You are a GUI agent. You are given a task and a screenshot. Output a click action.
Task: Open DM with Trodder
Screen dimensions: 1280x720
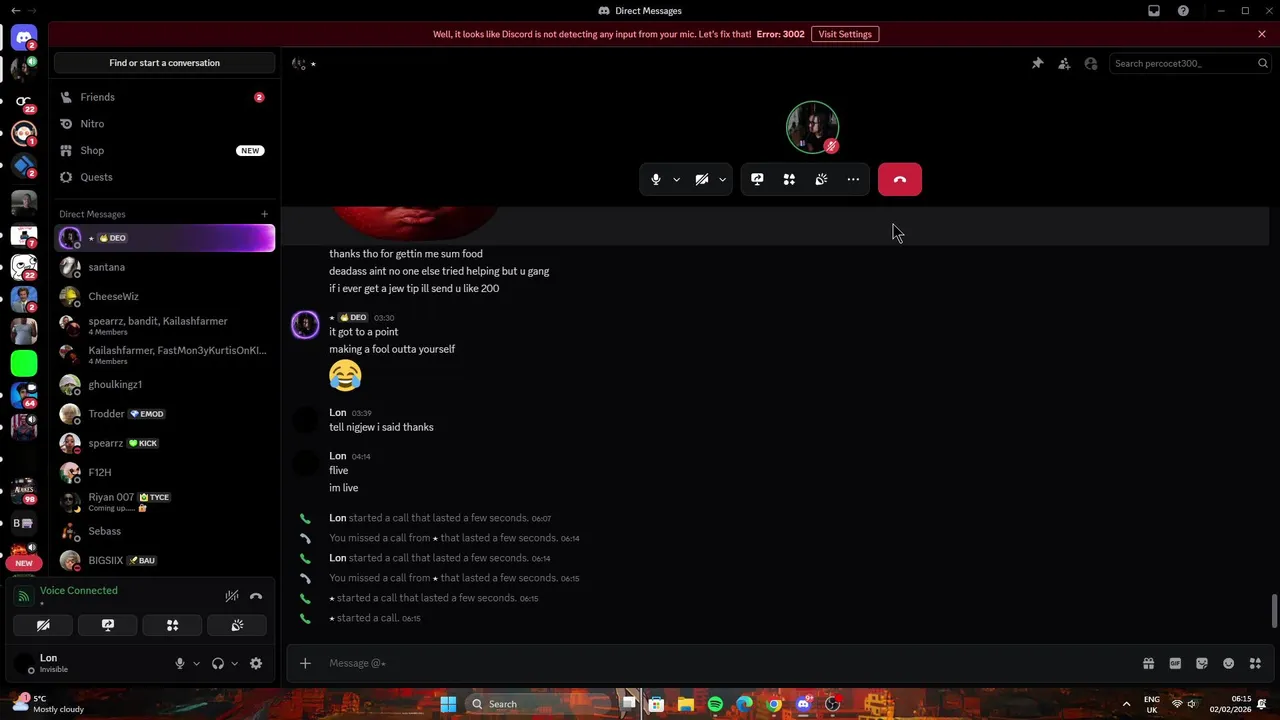(x=164, y=413)
